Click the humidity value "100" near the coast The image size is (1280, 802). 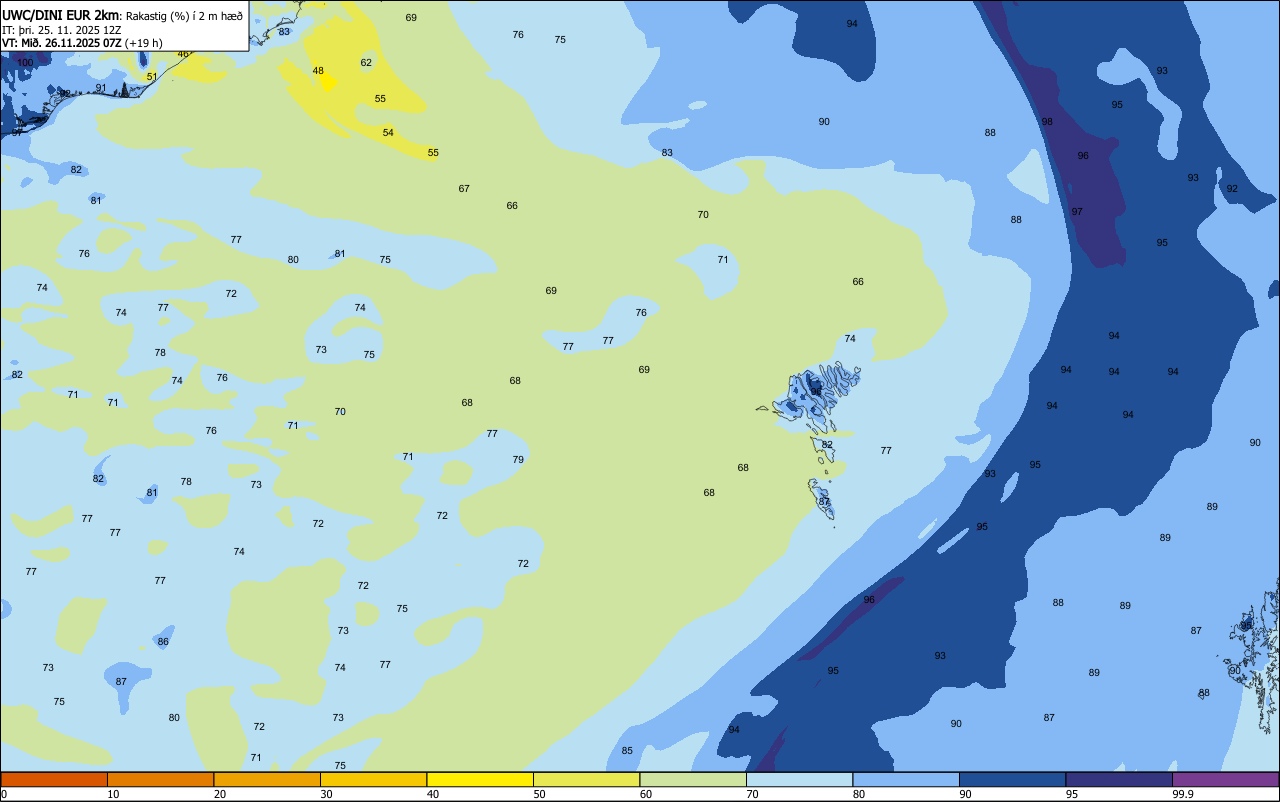point(25,63)
